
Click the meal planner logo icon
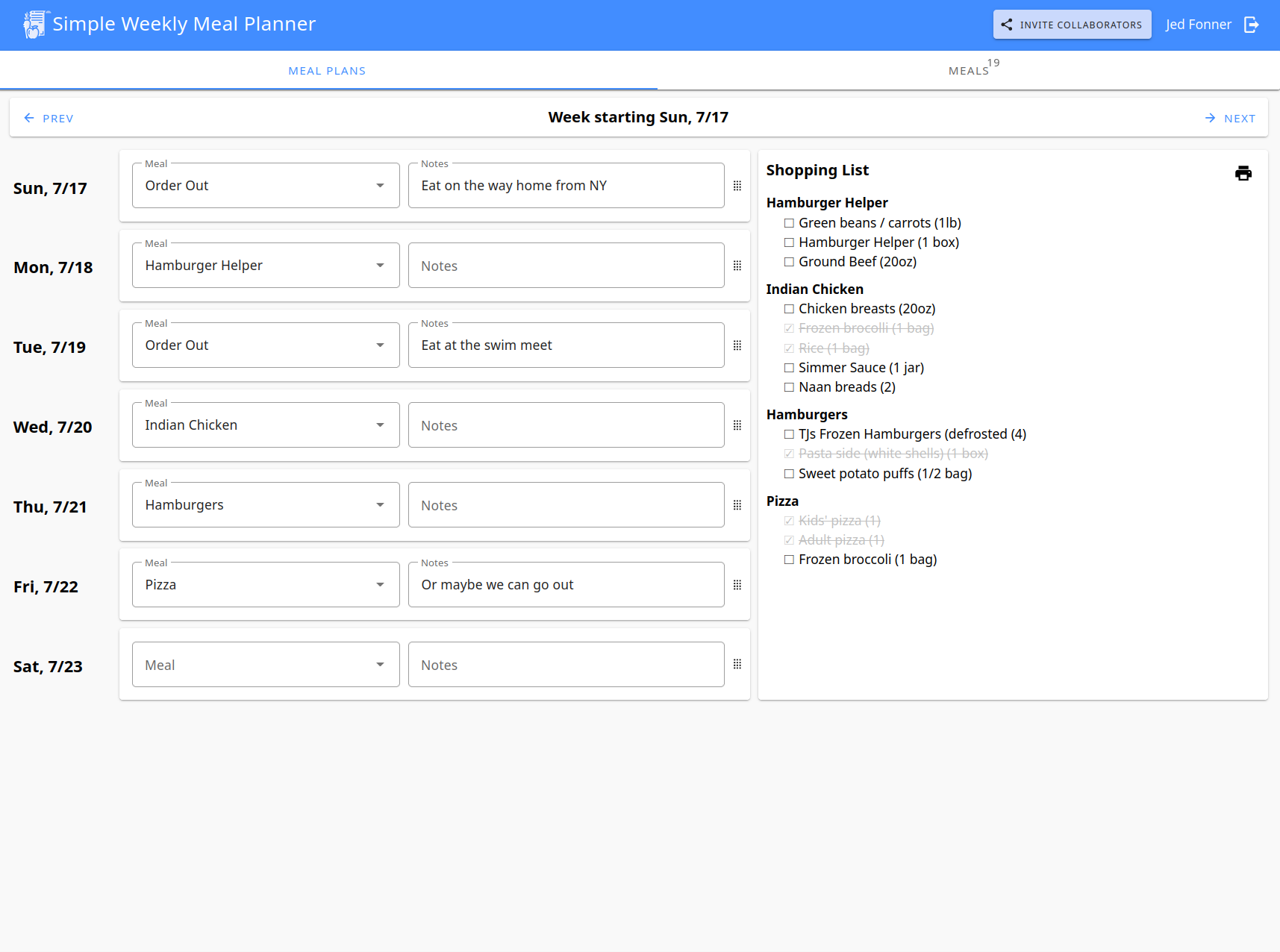point(34,23)
